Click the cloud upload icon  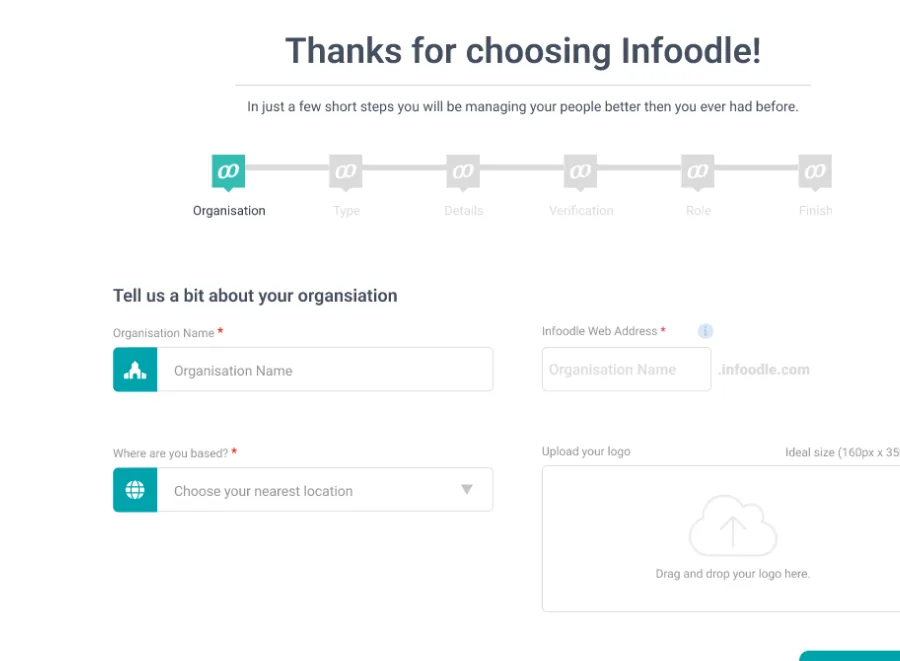click(x=733, y=526)
